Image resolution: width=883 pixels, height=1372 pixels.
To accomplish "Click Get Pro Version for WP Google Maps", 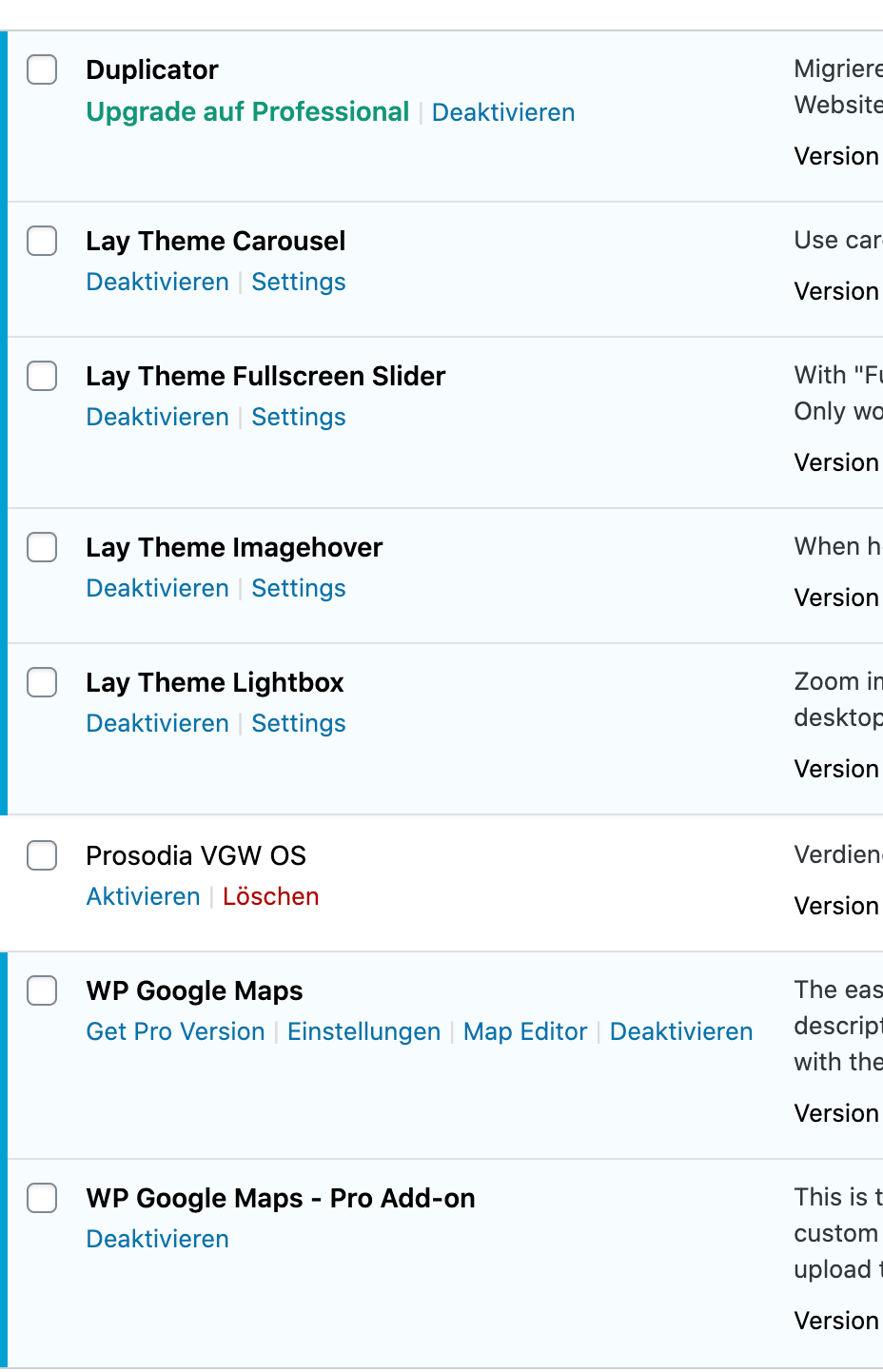I will click(175, 1031).
